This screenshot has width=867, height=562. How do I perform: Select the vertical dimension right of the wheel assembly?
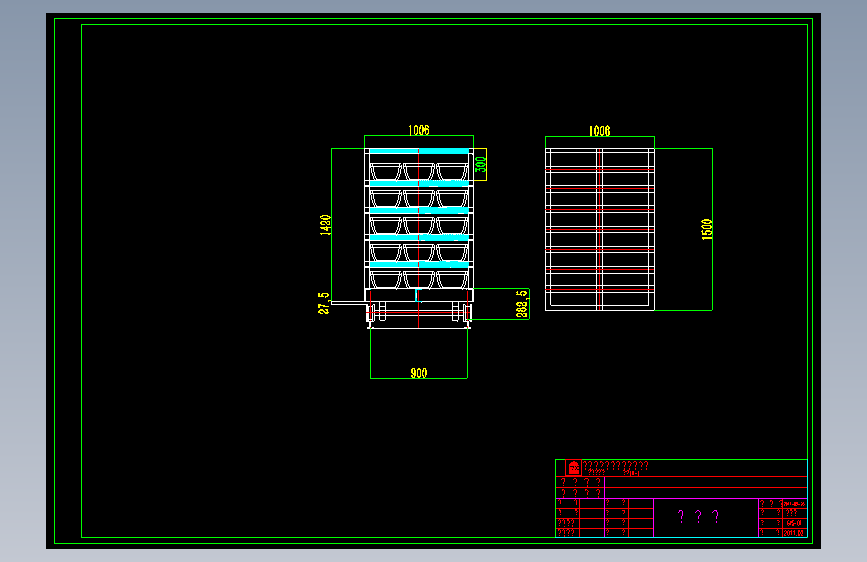point(521,304)
